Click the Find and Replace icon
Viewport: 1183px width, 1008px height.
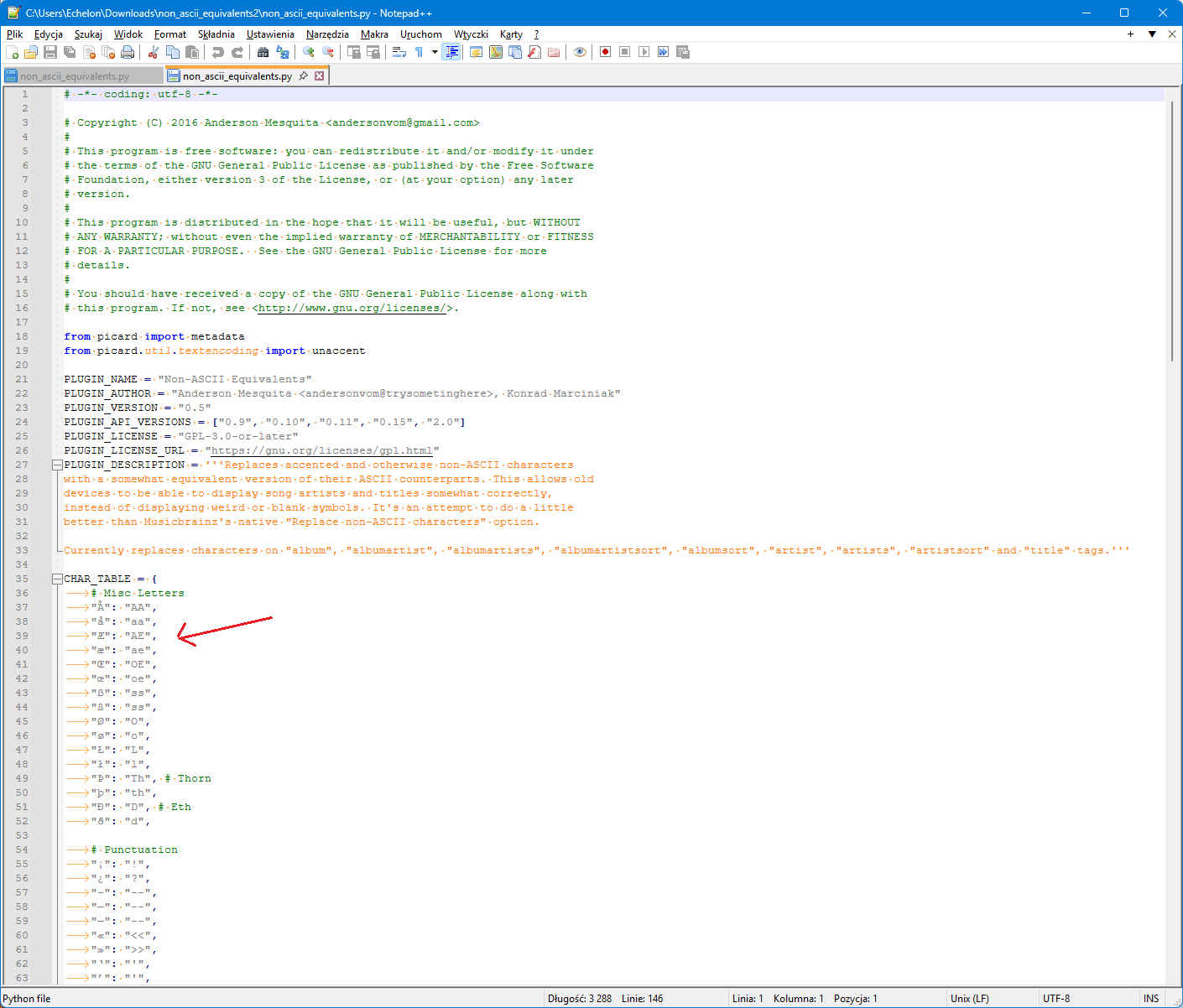283,52
